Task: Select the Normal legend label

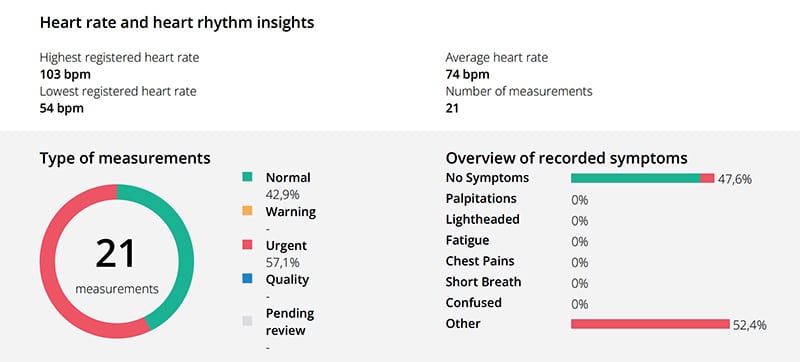Action: click(x=288, y=177)
